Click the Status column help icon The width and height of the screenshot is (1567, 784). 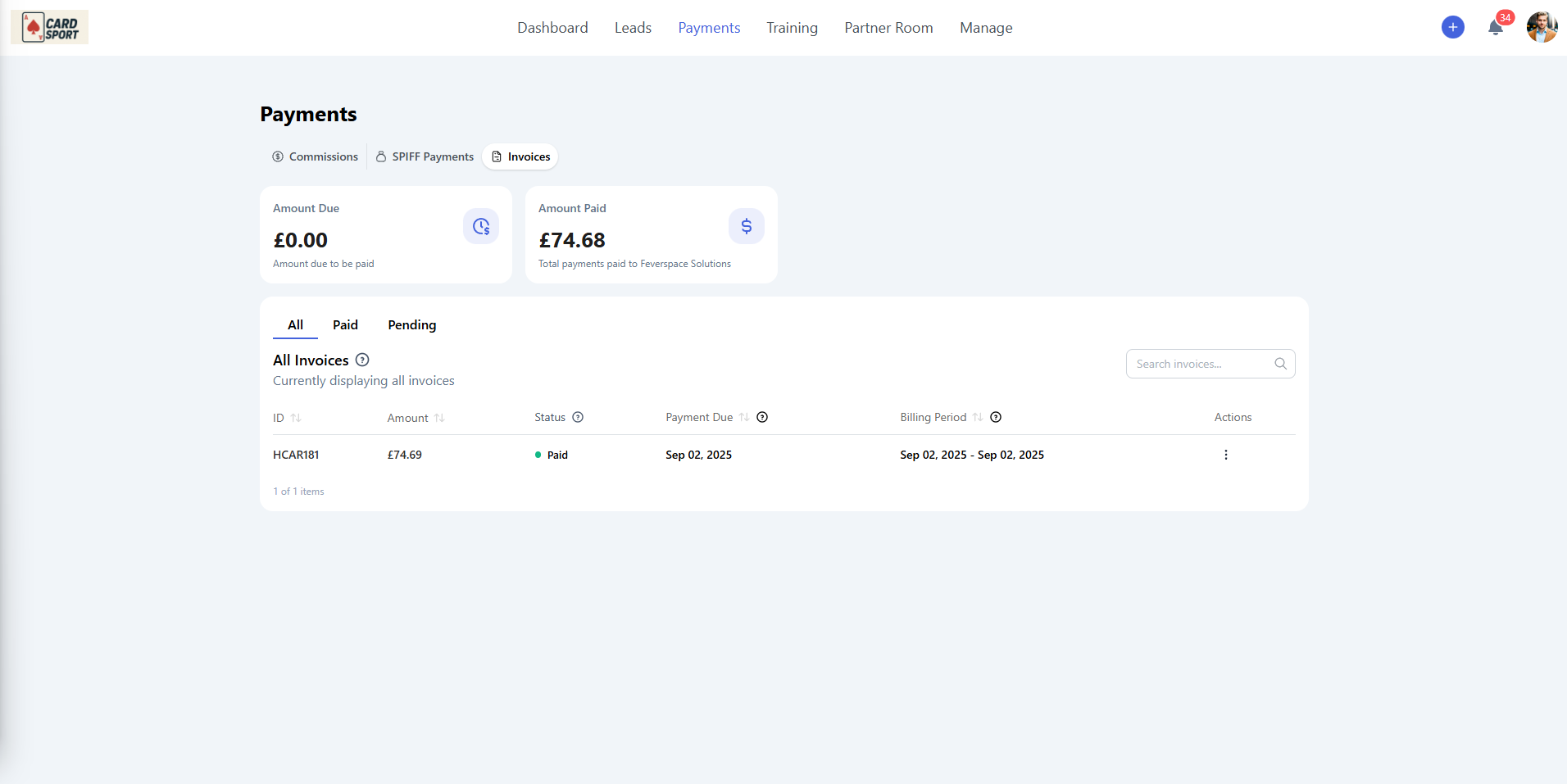point(578,417)
